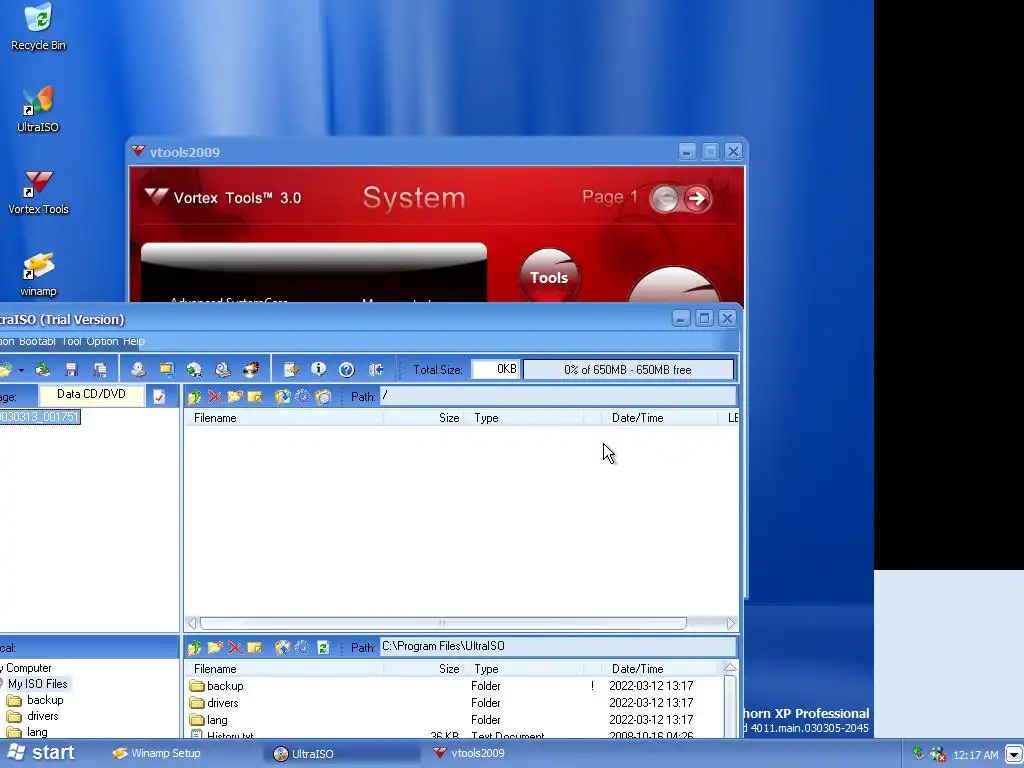This screenshot has height=768, width=1024.
Task: Open the Tool menu in UltraISO
Action: coord(71,341)
